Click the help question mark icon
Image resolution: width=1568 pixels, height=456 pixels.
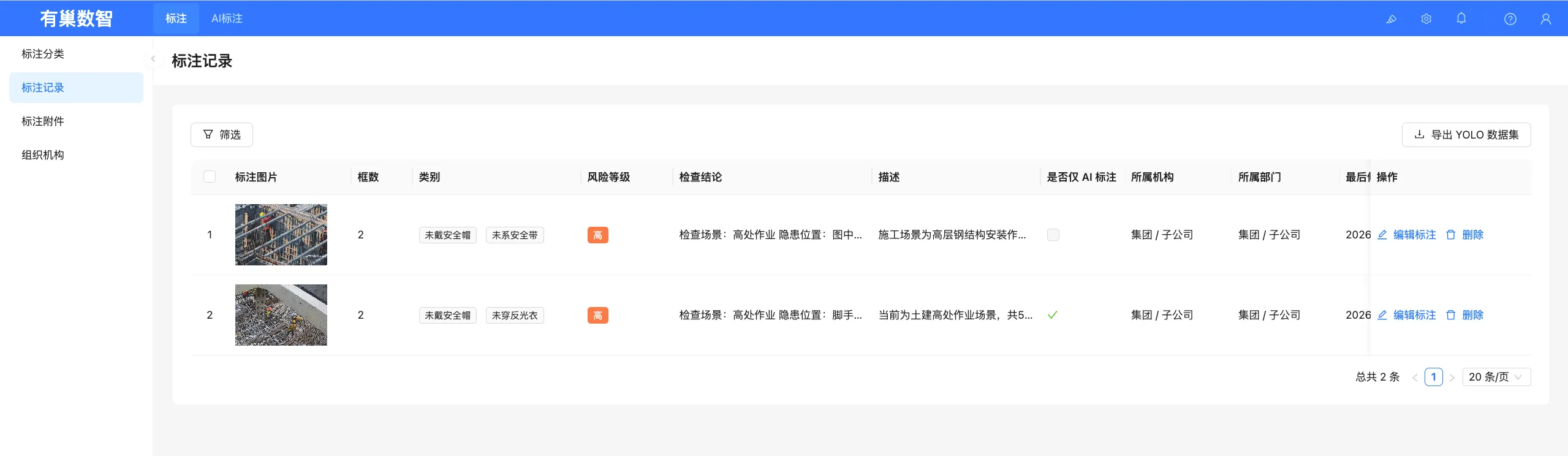click(1510, 19)
